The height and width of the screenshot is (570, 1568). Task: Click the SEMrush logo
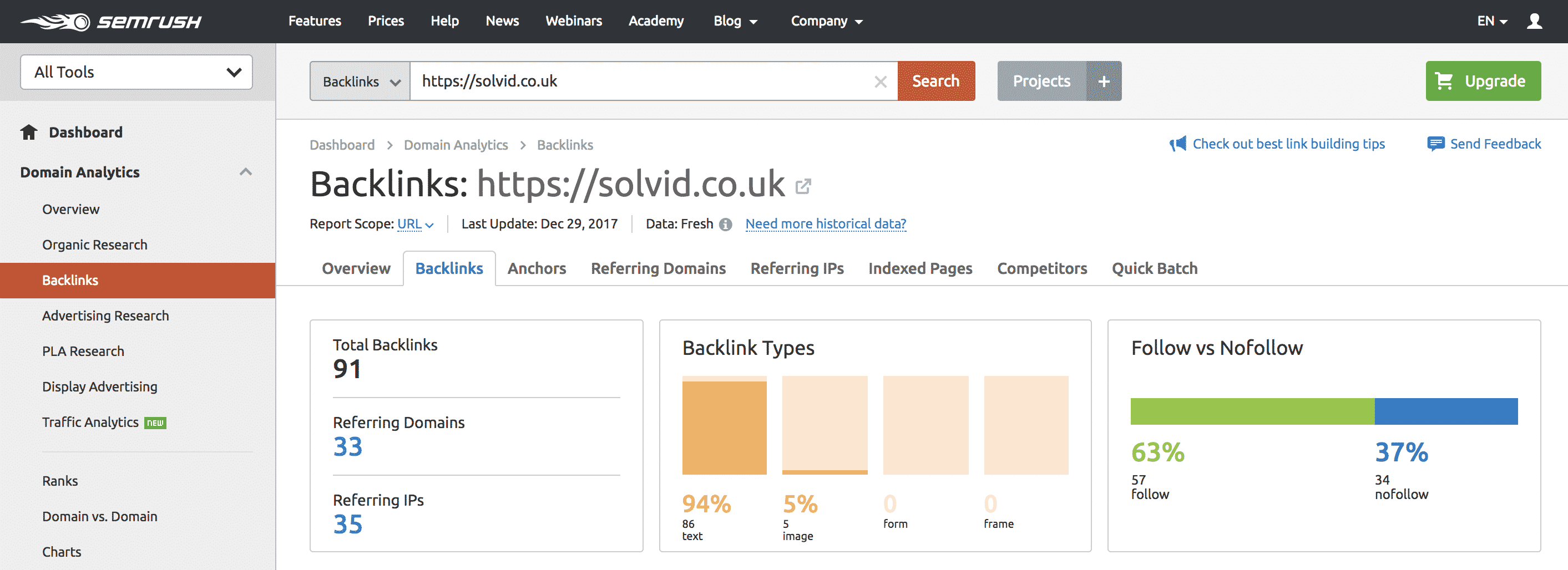(111, 22)
